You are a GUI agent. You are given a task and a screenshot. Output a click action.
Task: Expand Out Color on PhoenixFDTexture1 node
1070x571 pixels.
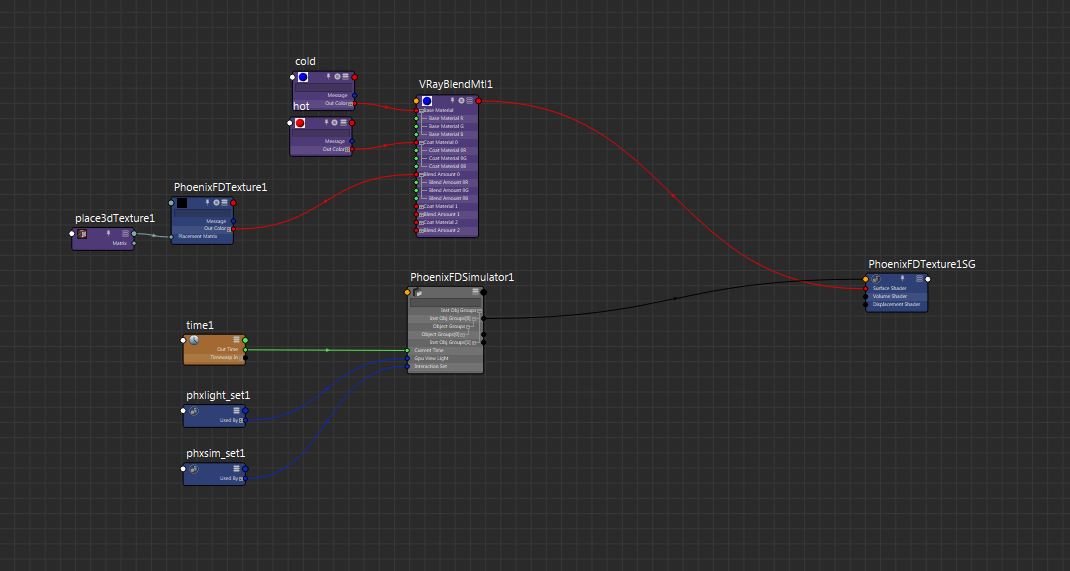[229, 229]
